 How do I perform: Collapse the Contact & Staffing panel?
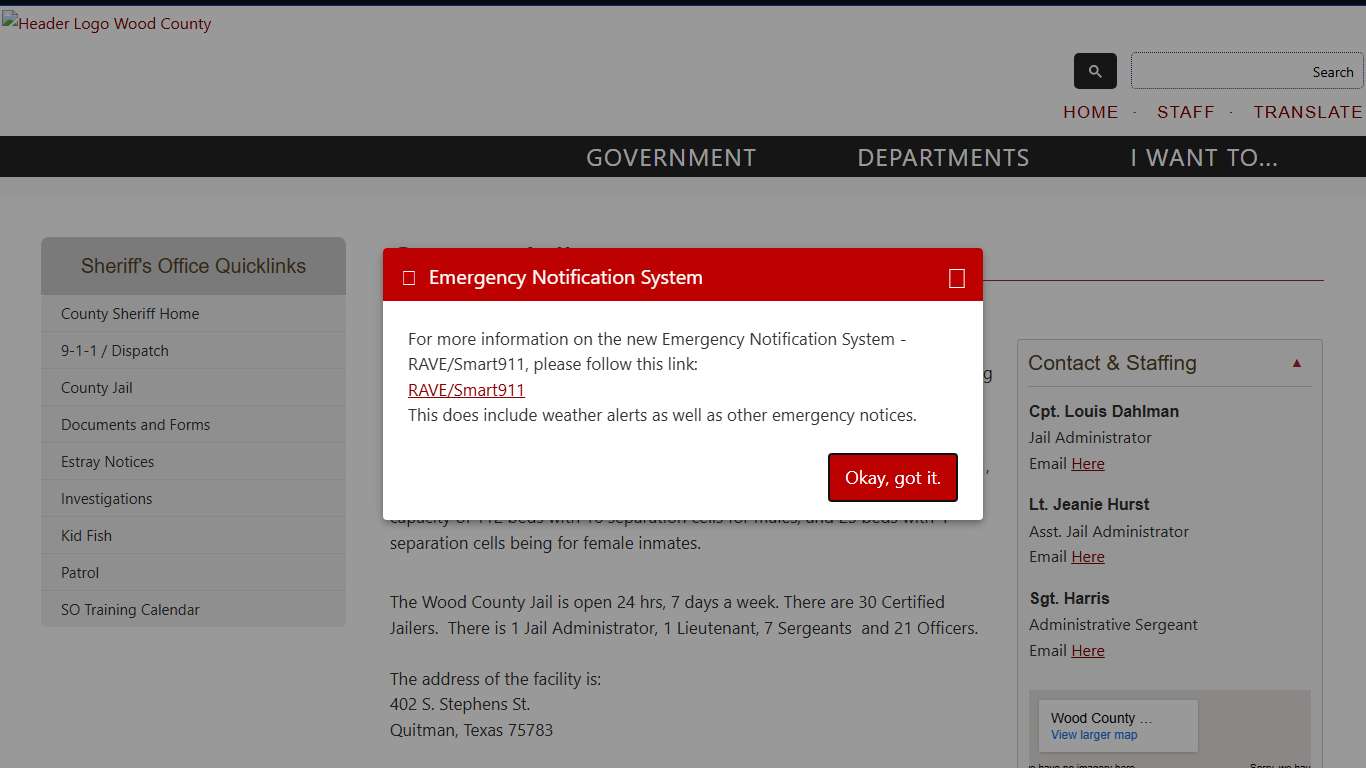pyautogui.click(x=1297, y=363)
